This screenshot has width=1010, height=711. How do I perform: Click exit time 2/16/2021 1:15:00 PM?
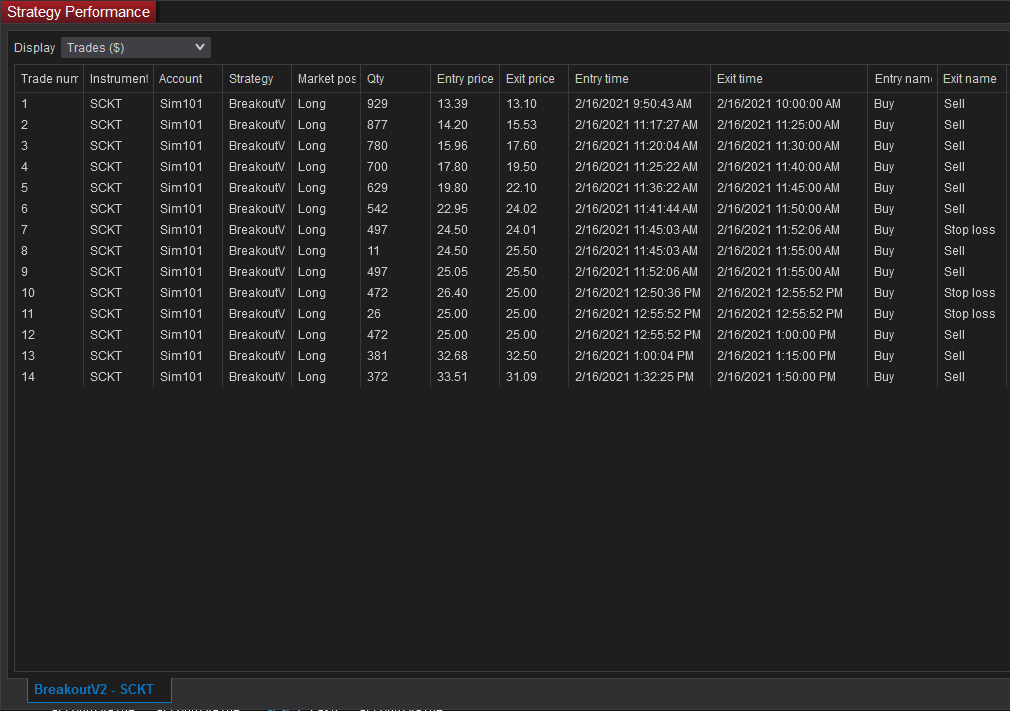(x=776, y=356)
